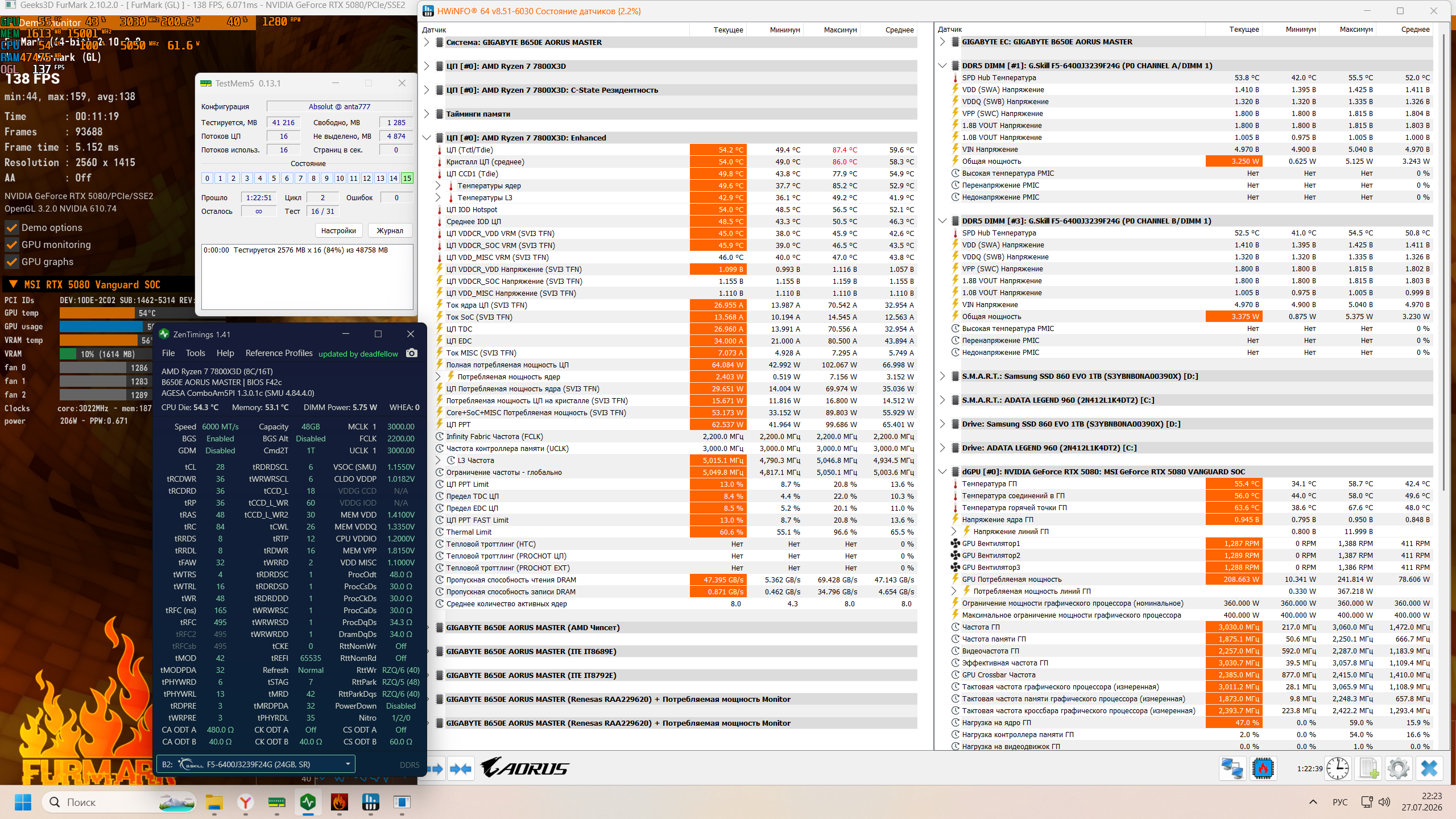Click the chip icon beside Тайминги памяти
This screenshot has width=1456, height=819.
[x=440, y=114]
